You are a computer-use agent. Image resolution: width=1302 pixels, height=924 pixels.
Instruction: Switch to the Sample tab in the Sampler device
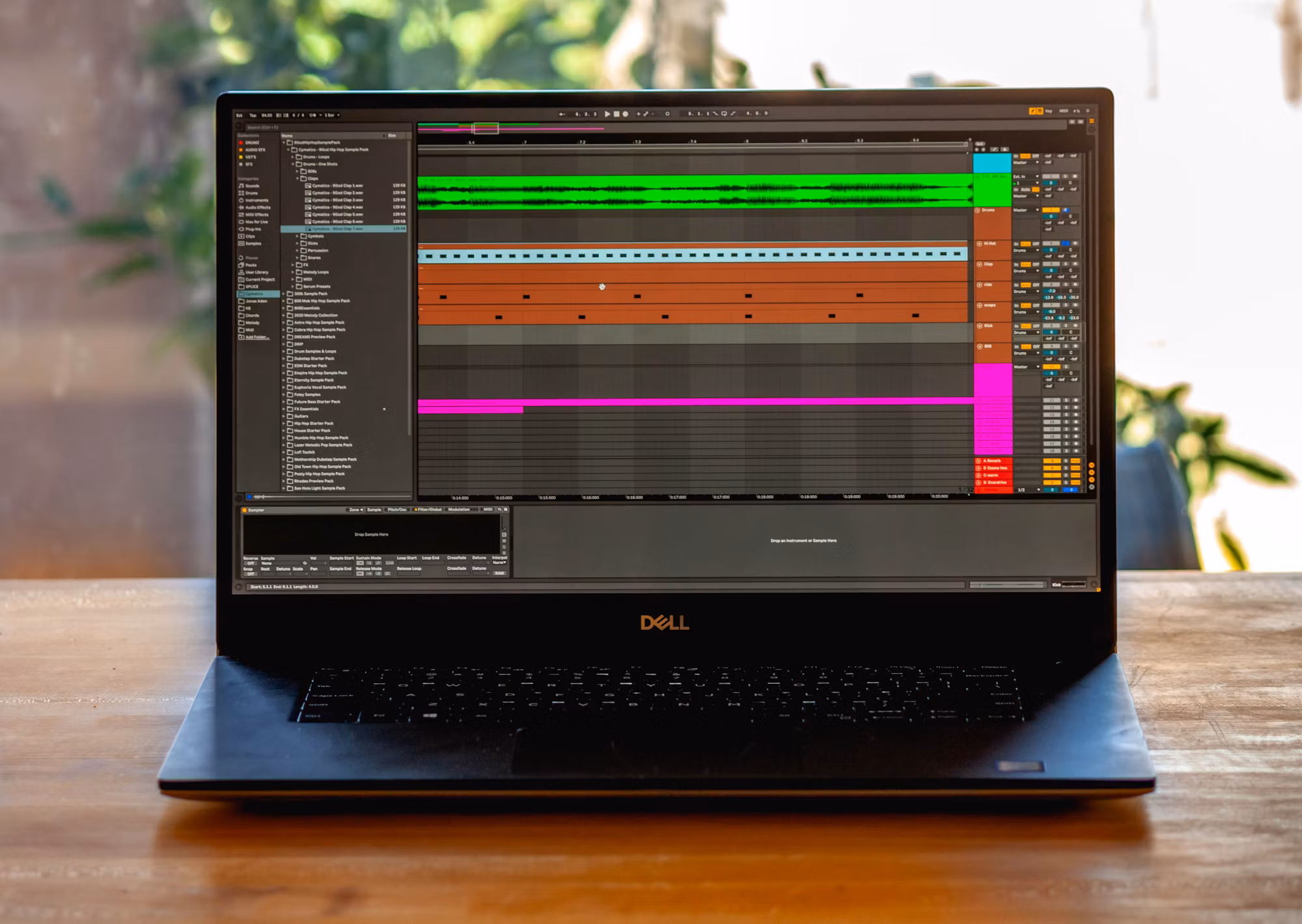point(374,510)
